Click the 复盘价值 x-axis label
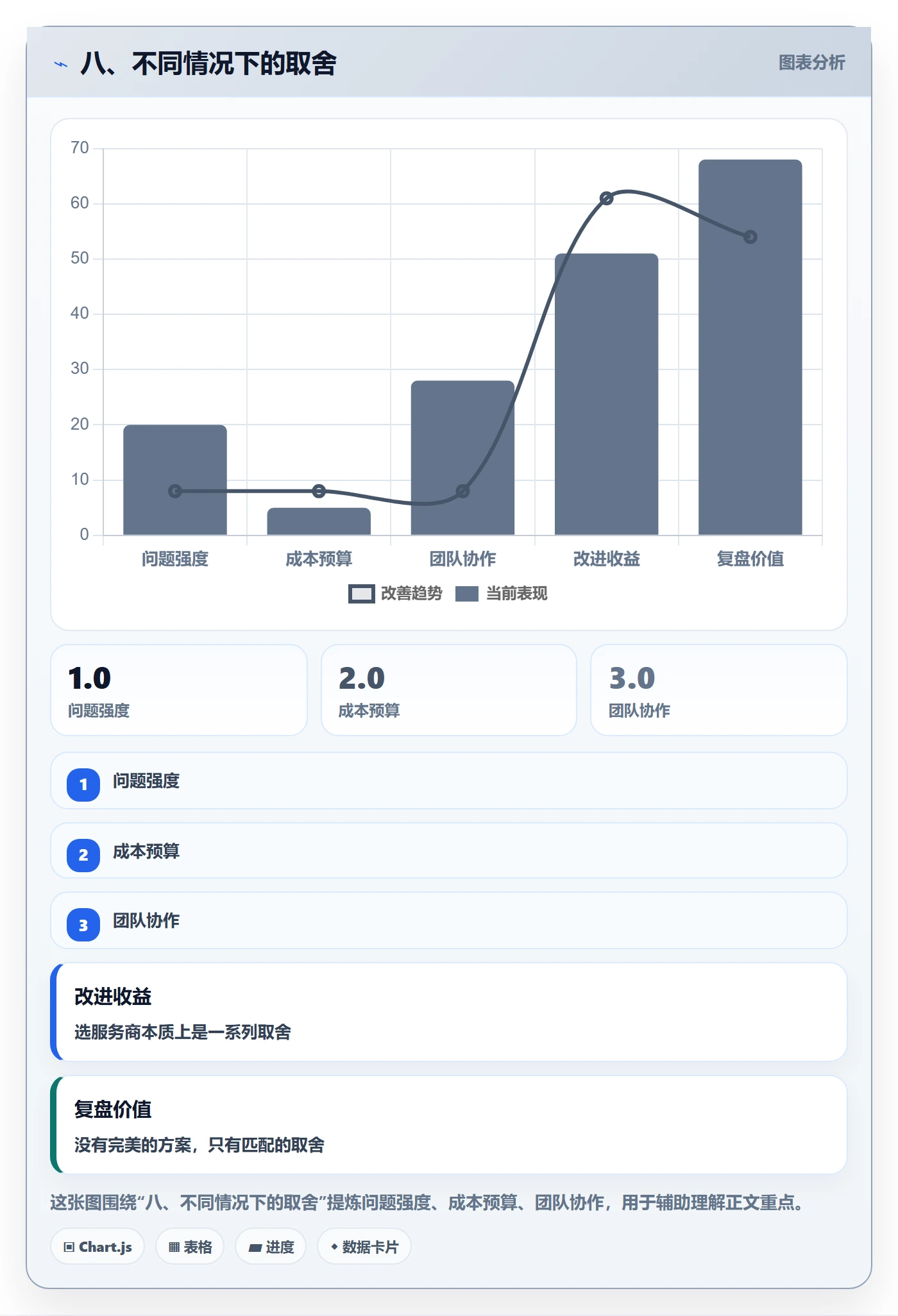This screenshot has height=1316, width=898. 750,559
